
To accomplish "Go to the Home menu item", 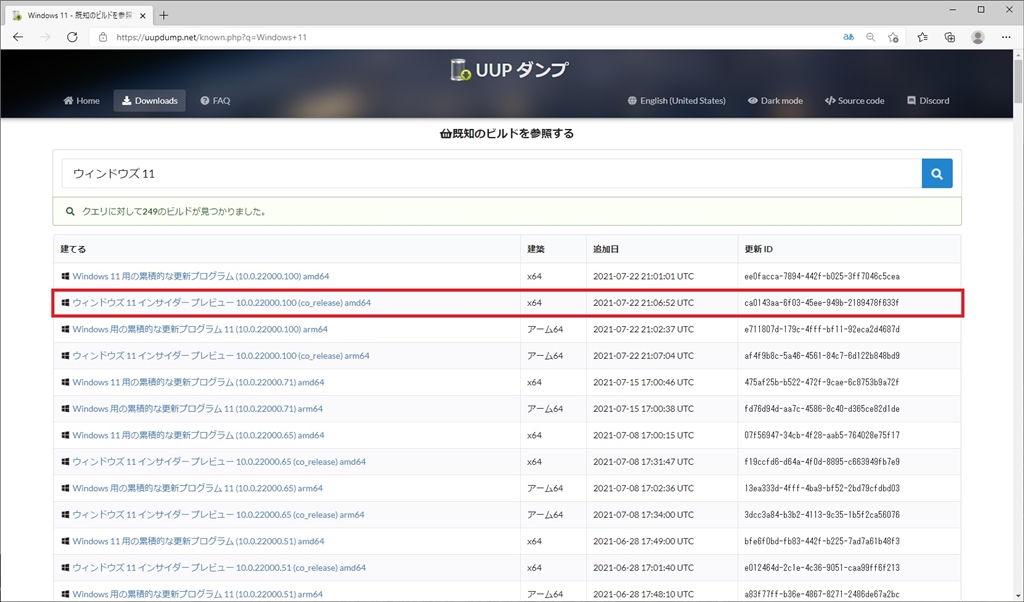I will coord(82,101).
